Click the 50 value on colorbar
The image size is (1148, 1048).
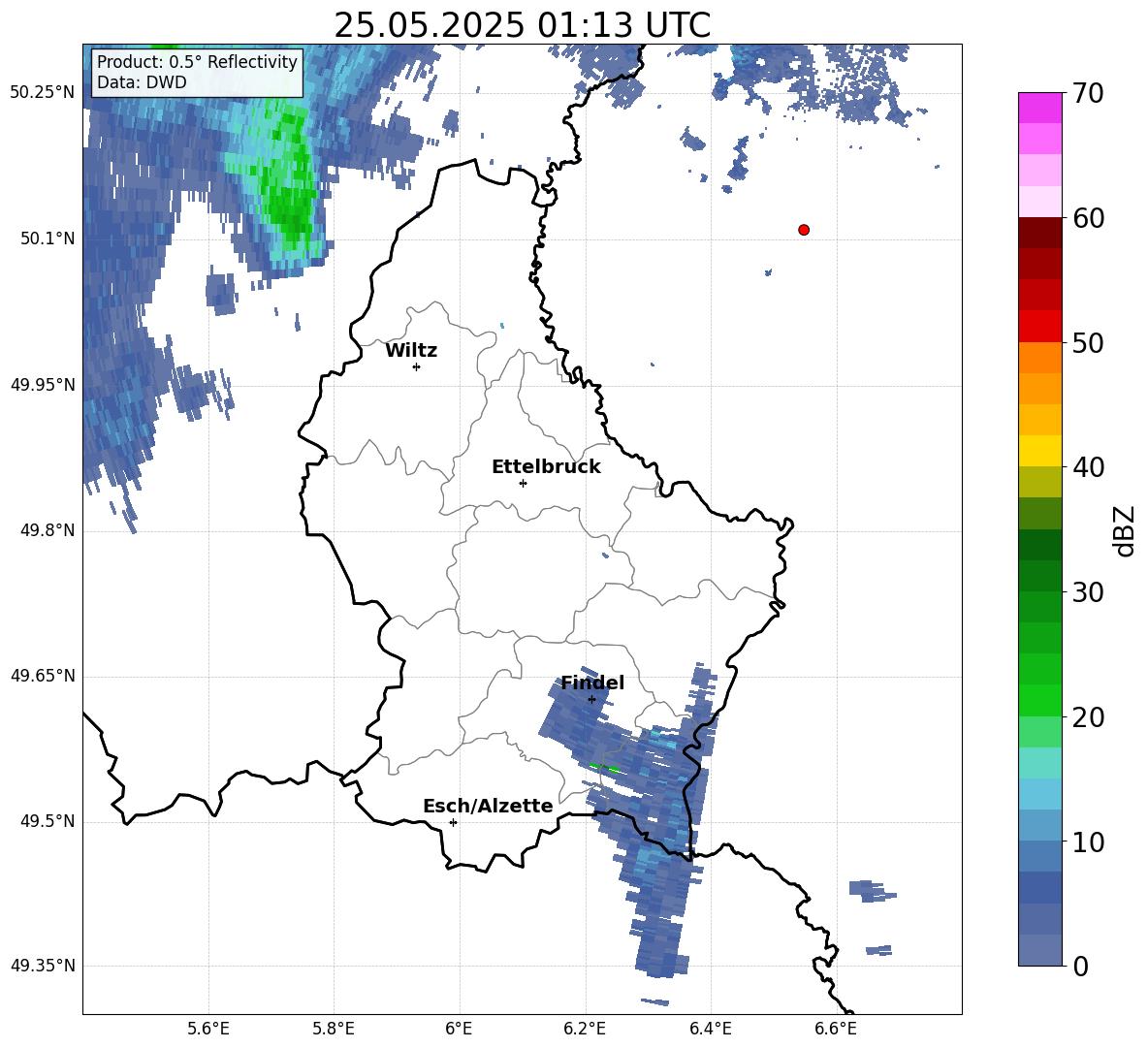tap(1088, 343)
